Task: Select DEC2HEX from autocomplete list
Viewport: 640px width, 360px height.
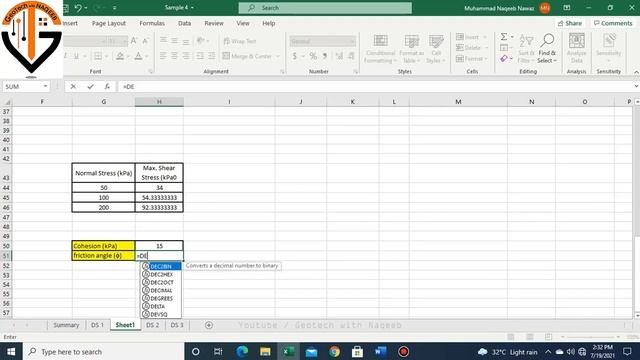Action: tap(161, 274)
